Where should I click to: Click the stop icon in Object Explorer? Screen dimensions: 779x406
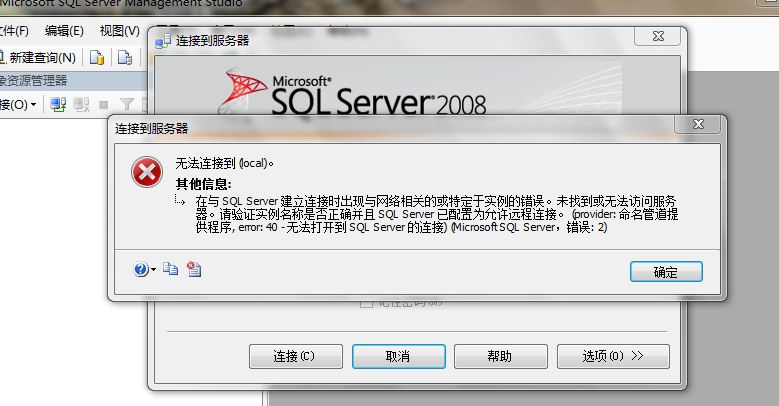point(103,104)
